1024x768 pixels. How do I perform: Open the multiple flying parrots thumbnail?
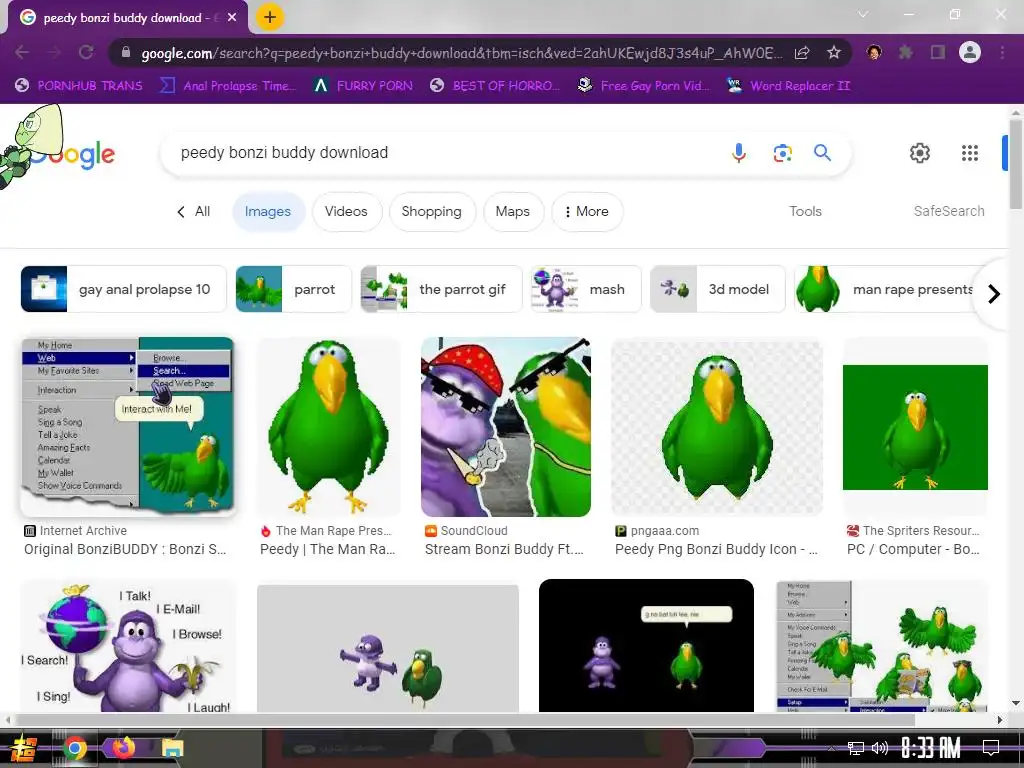882,645
